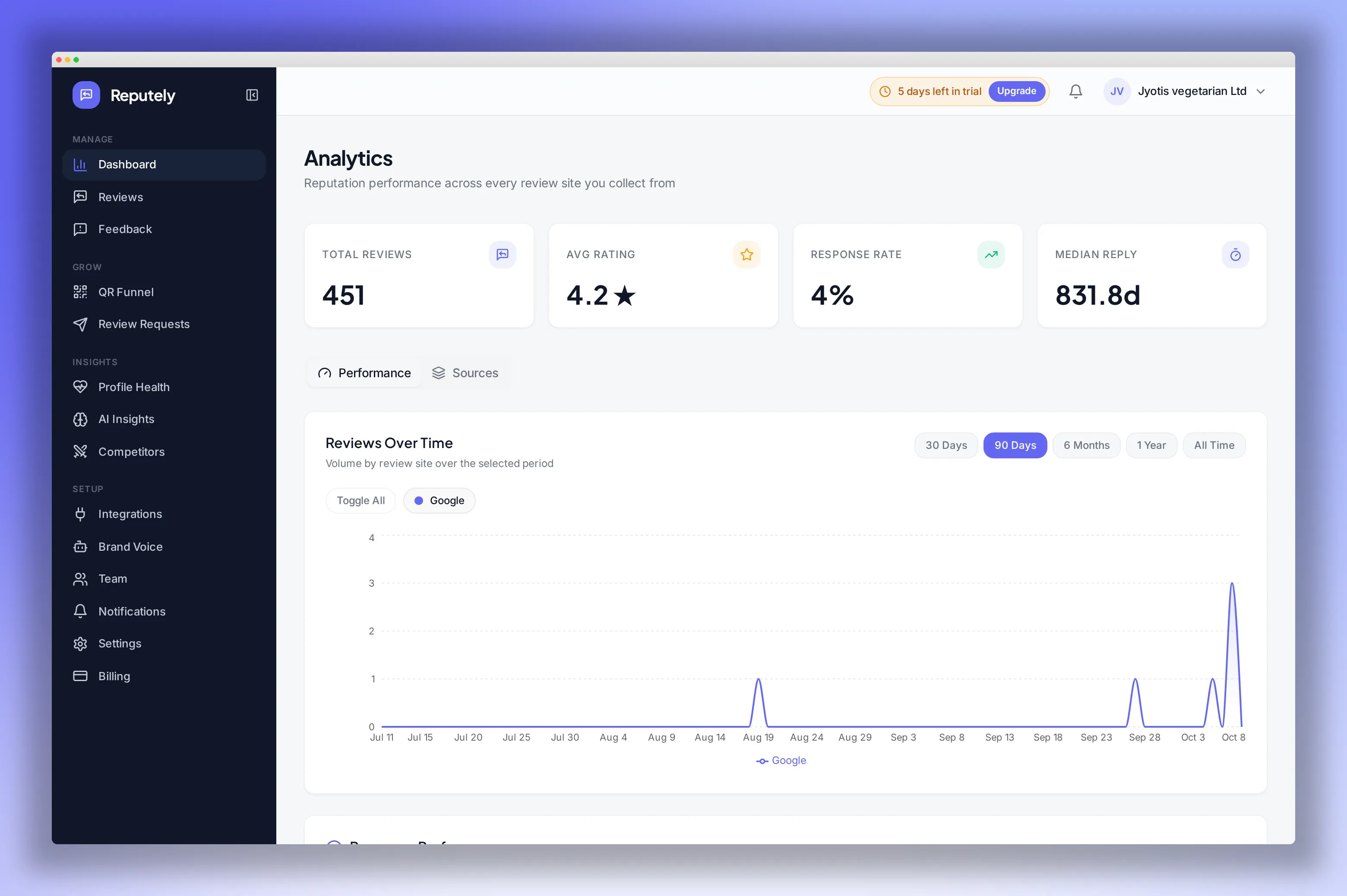Viewport: 1347px width, 896px height.
Task: Click the Reputely logo icon
Action: click(x=86, y=95)
